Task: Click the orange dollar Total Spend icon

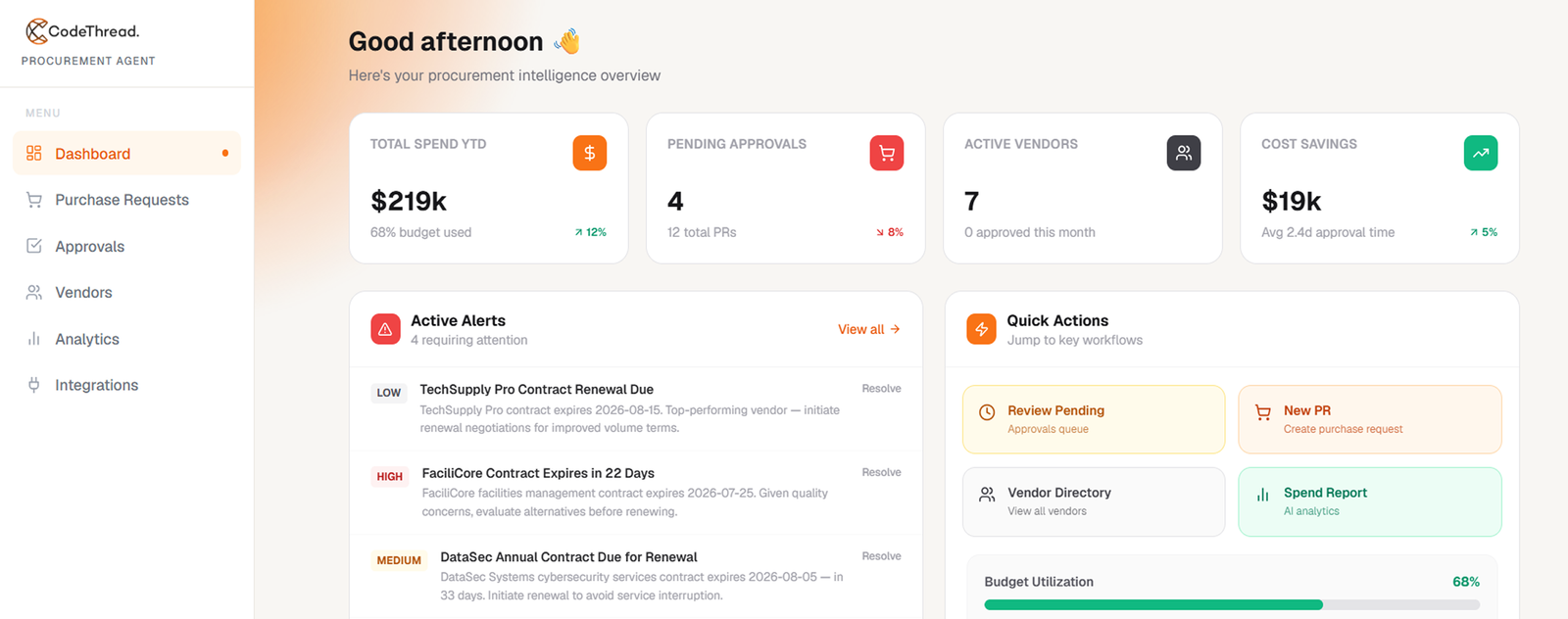Action: (x=590, y=153)
